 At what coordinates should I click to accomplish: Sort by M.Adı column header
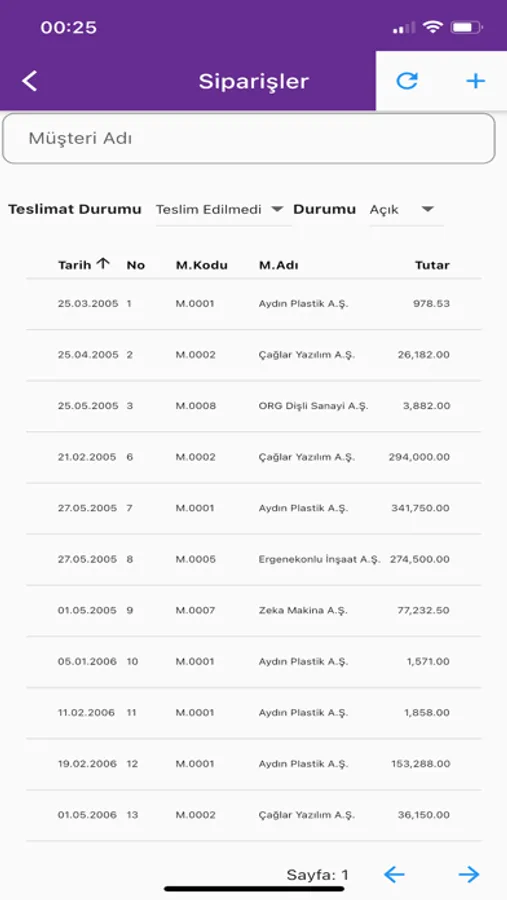click(278, 265)
